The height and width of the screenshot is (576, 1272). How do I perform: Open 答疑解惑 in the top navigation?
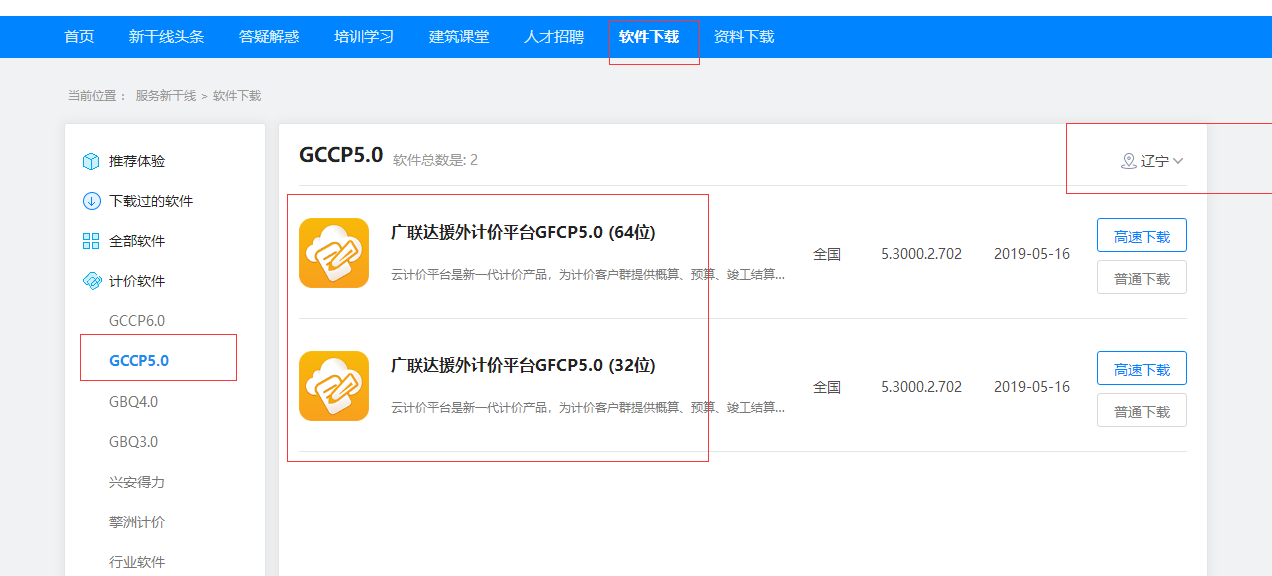coord(269,37)
